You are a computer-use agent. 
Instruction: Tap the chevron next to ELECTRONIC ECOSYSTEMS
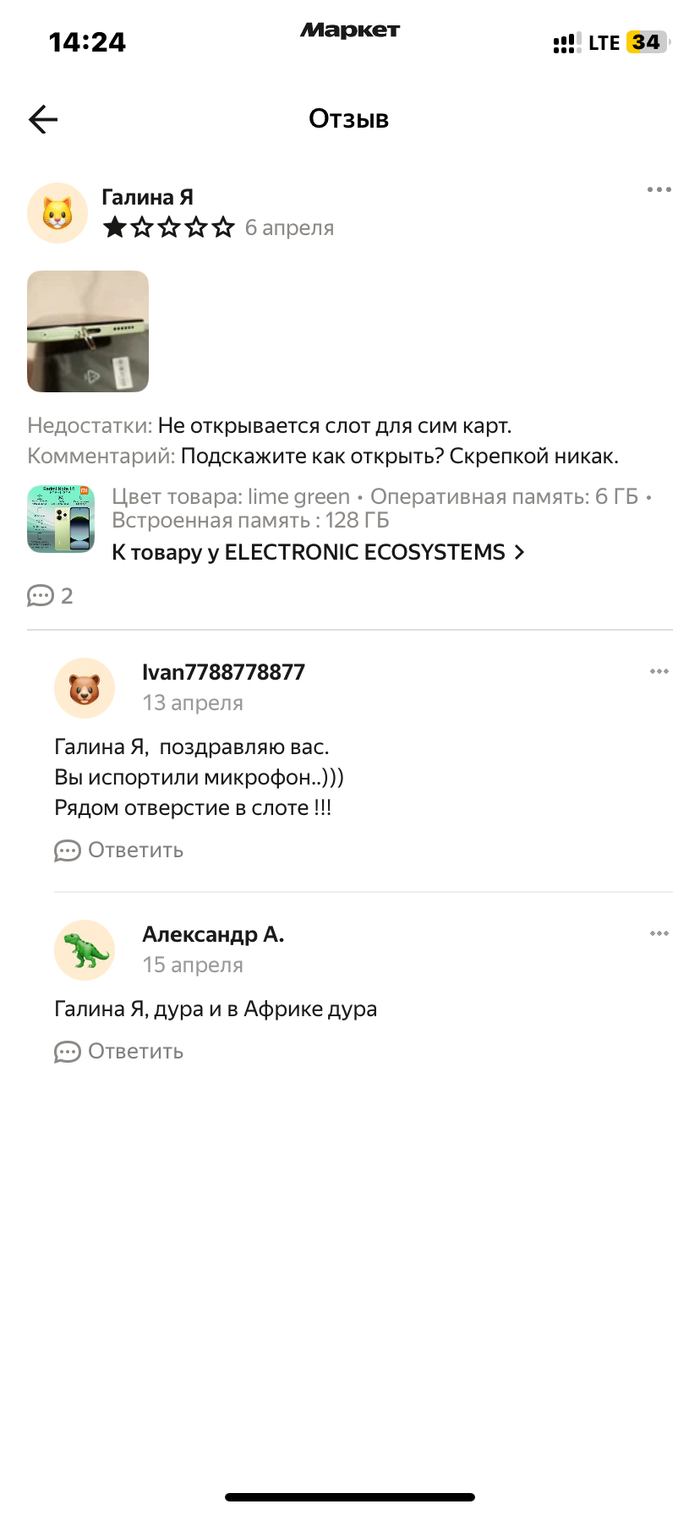tap(519, 552)
